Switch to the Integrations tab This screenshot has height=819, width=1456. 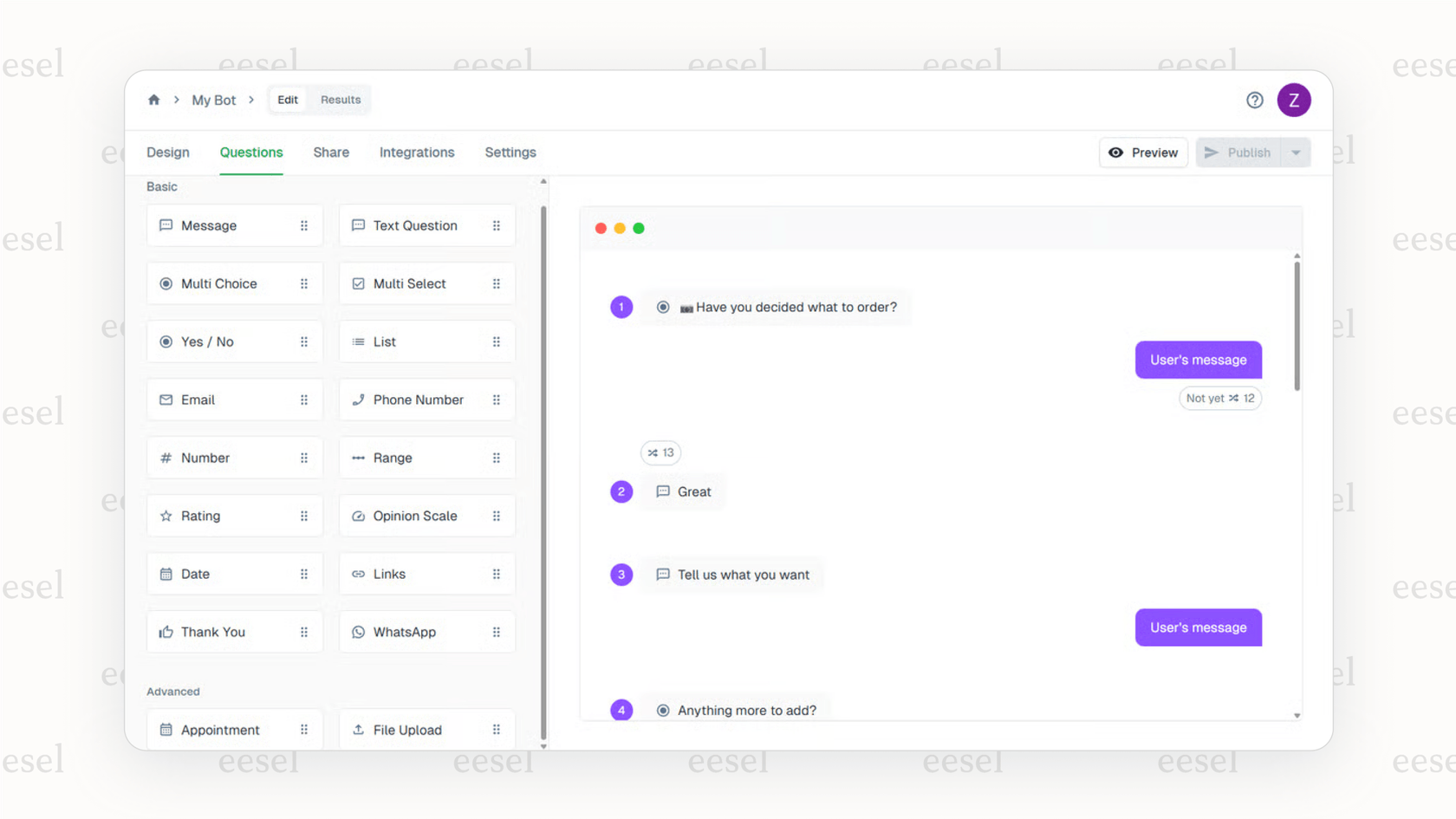point(417,153)
